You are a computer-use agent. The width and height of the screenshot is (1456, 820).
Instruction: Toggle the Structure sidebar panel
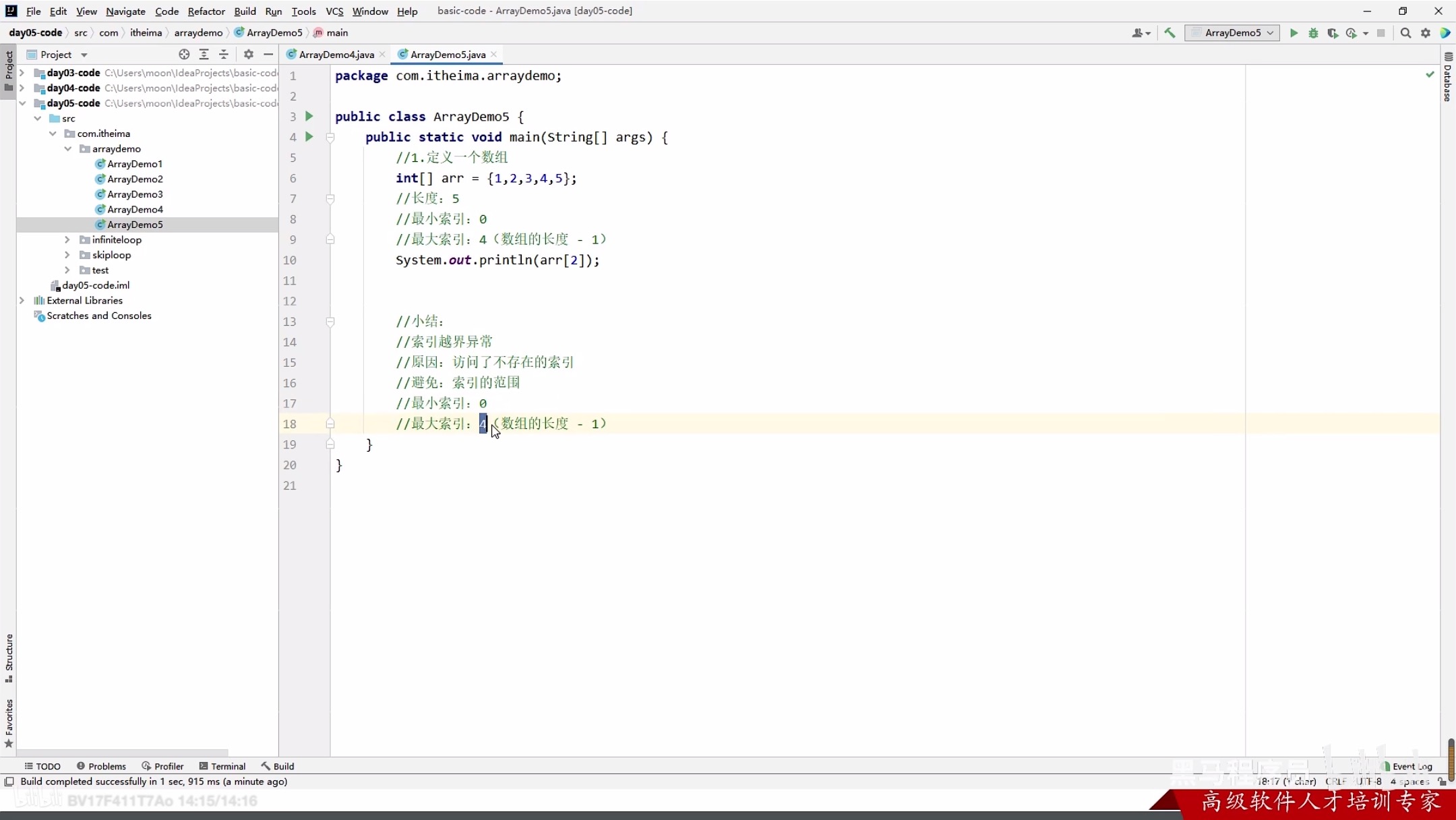coord(9,657)
